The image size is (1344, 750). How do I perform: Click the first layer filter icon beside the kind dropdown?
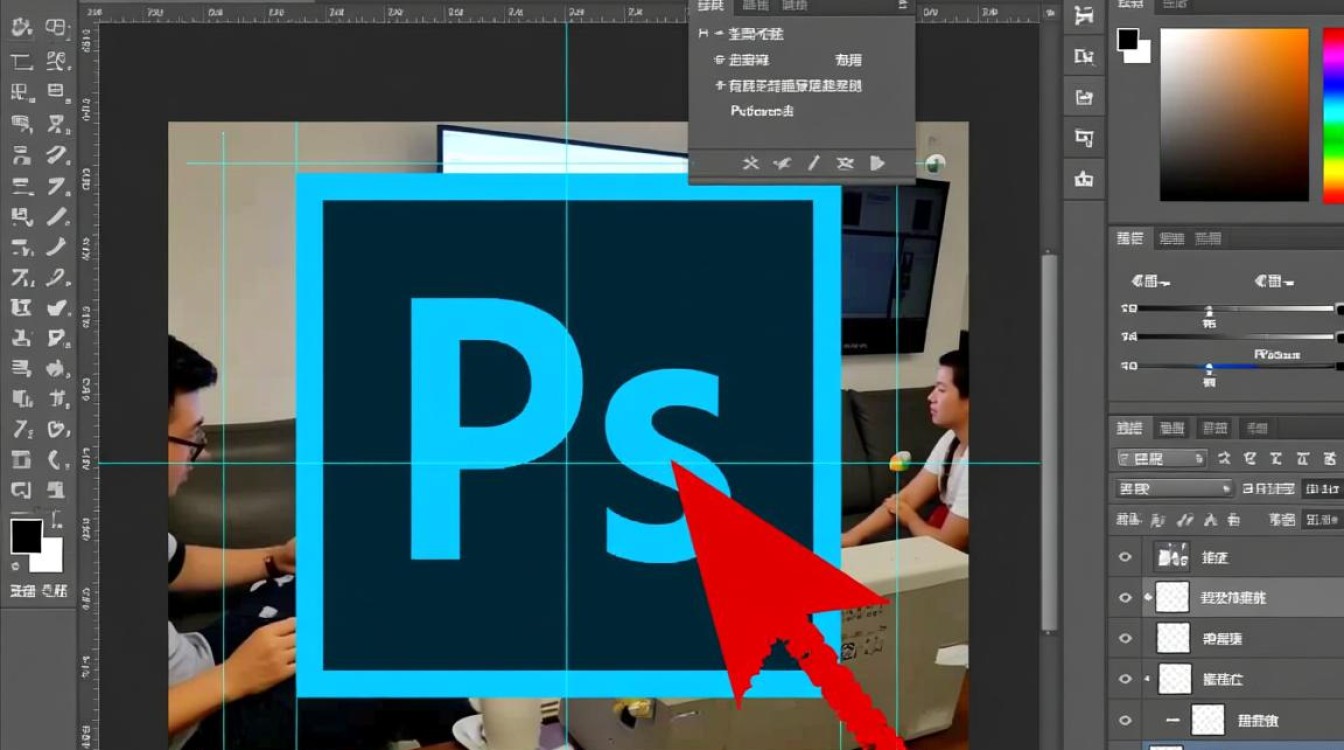point(1222,459)
